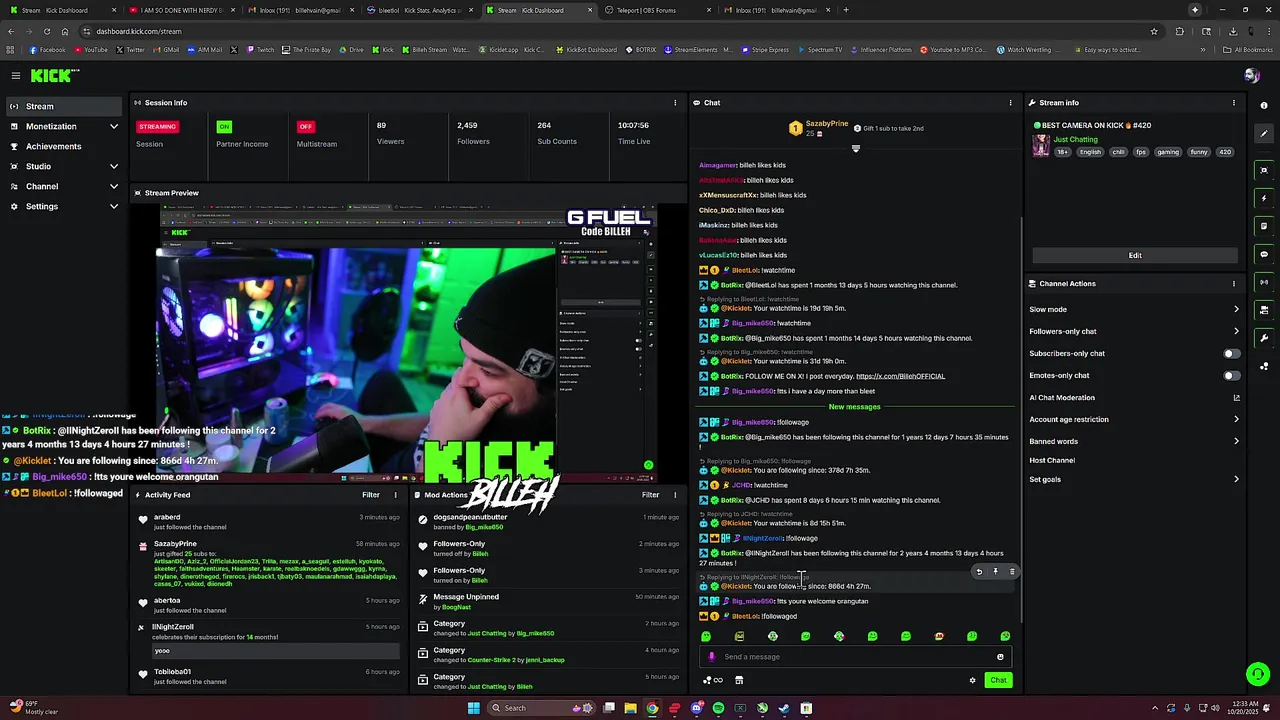Open the shop icon below message box
Screen dimensions: 1280x720
pos(739,680)
